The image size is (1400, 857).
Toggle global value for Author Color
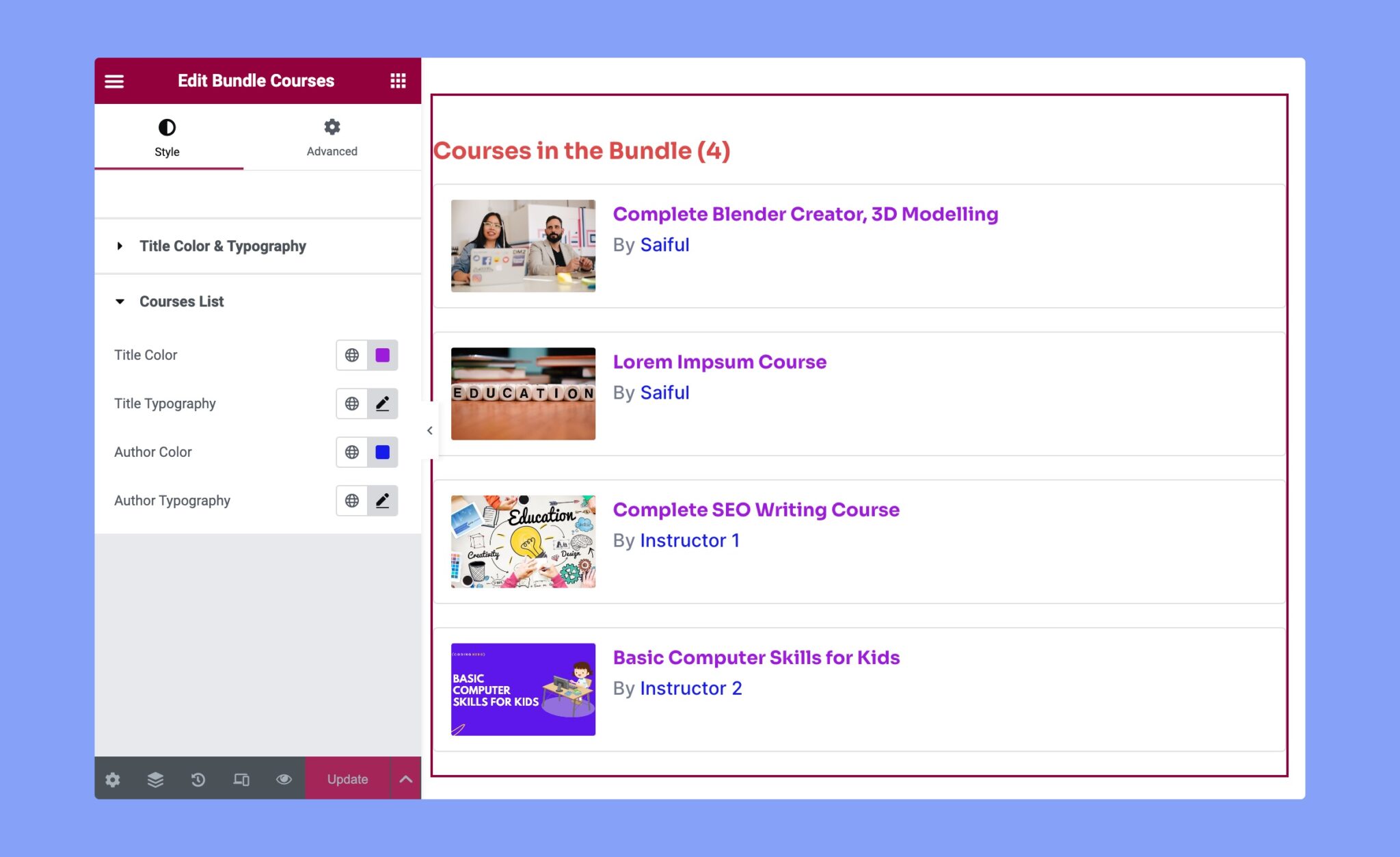coord(351,451)
